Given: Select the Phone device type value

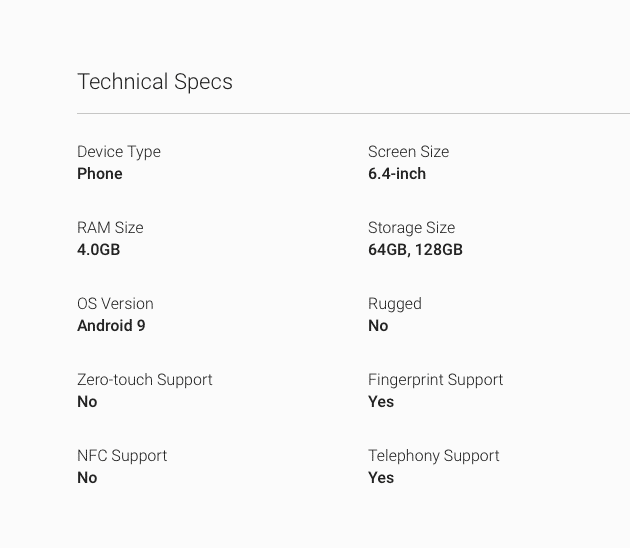Looking at the screenshot, I should 100,174.
